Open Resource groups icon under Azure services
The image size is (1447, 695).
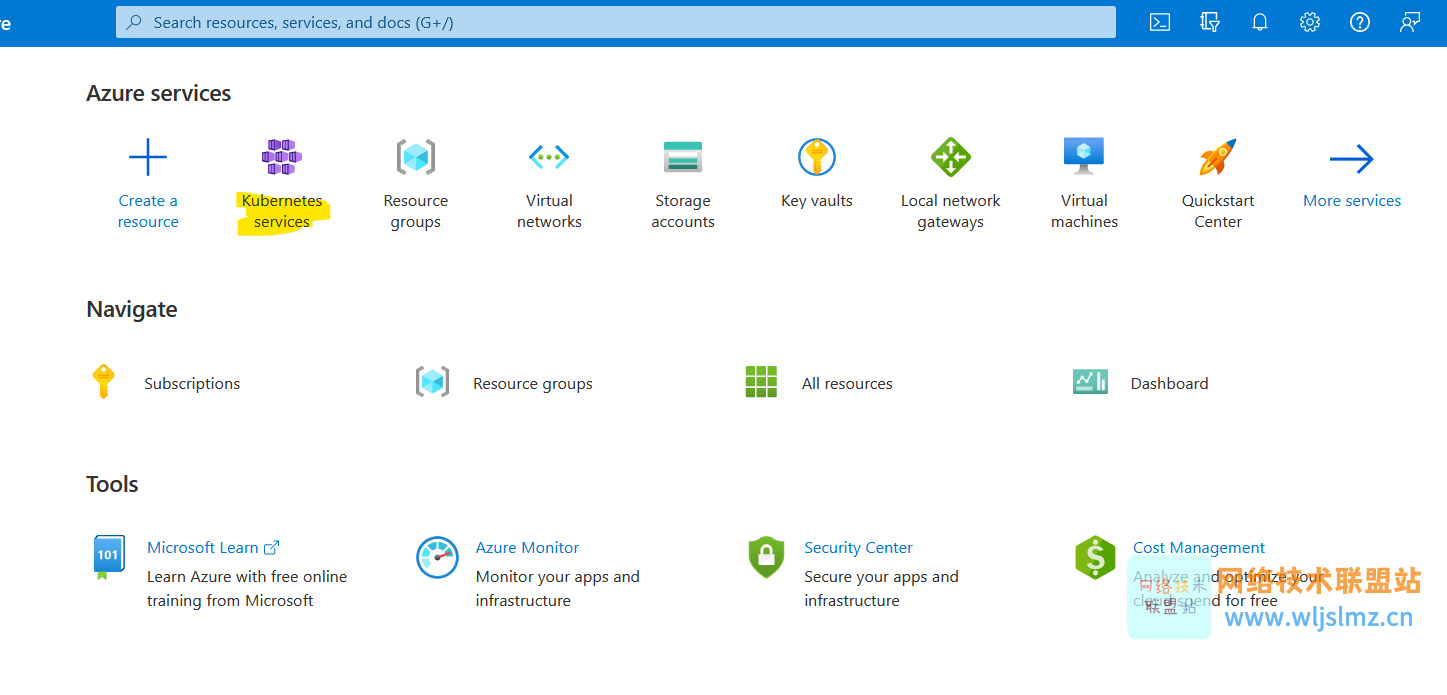tap(416, 157)
